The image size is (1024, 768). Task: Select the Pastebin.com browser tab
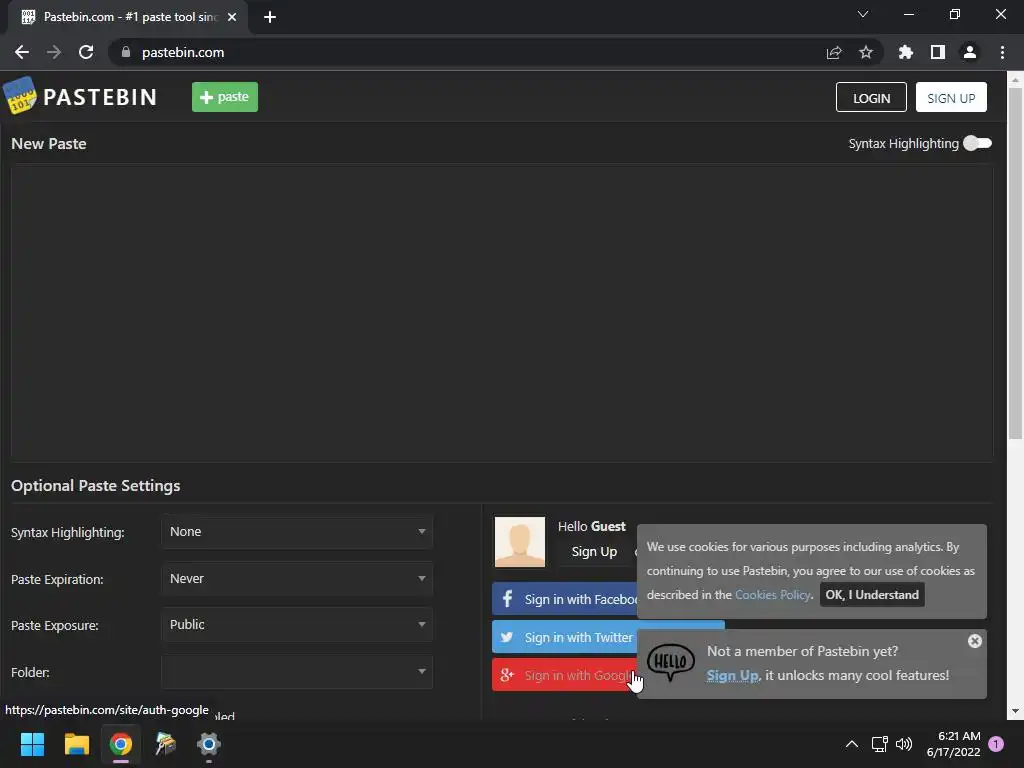[128, 17]
